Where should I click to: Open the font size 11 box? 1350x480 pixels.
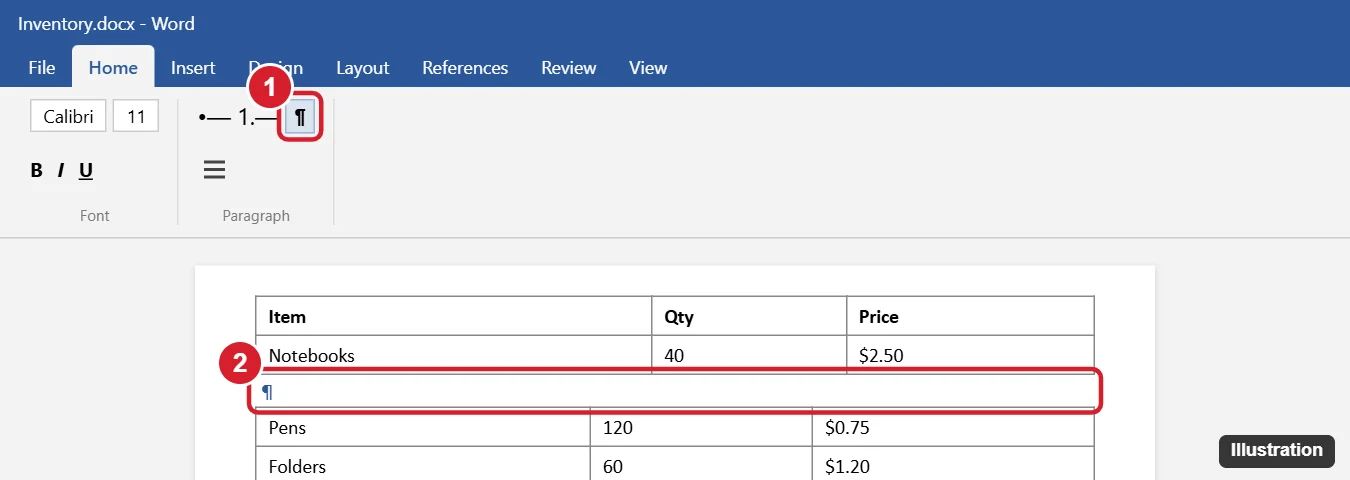(x=136, y=116)
